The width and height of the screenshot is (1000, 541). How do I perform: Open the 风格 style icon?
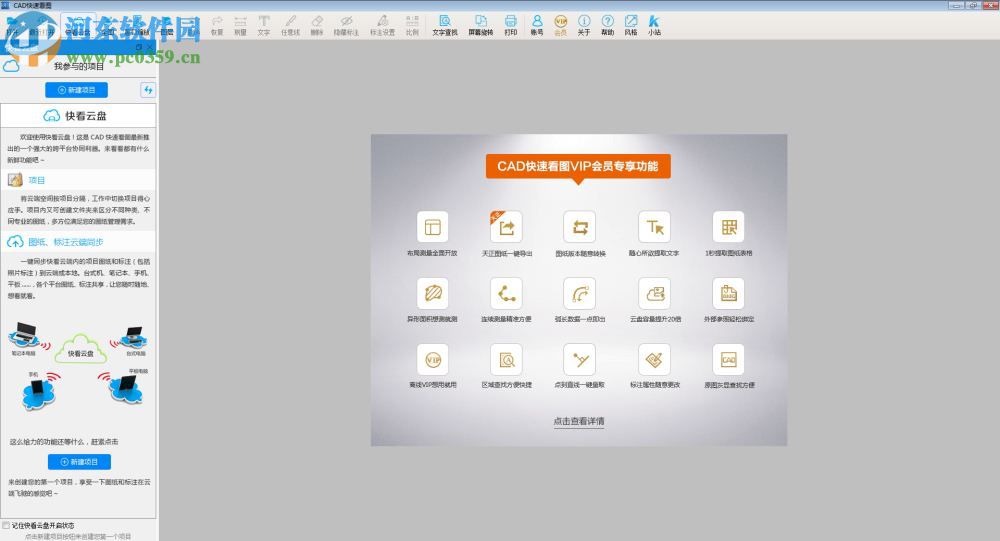(631, 26)
